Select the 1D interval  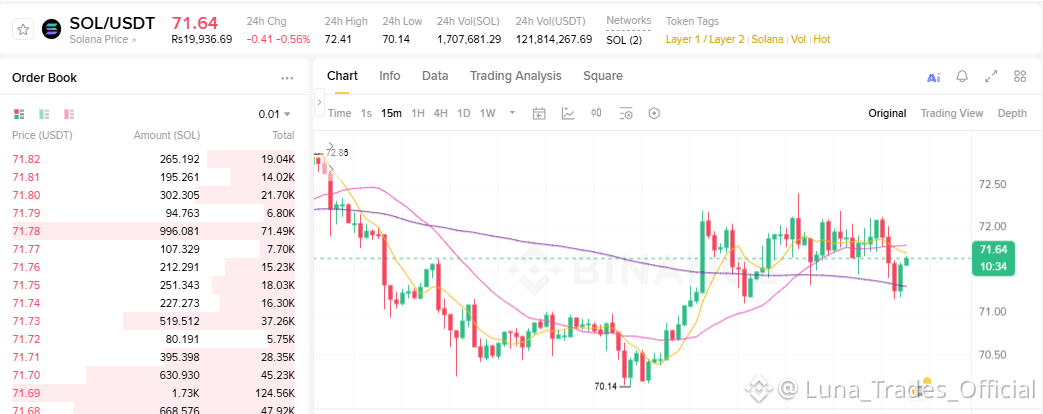[464, 113]
